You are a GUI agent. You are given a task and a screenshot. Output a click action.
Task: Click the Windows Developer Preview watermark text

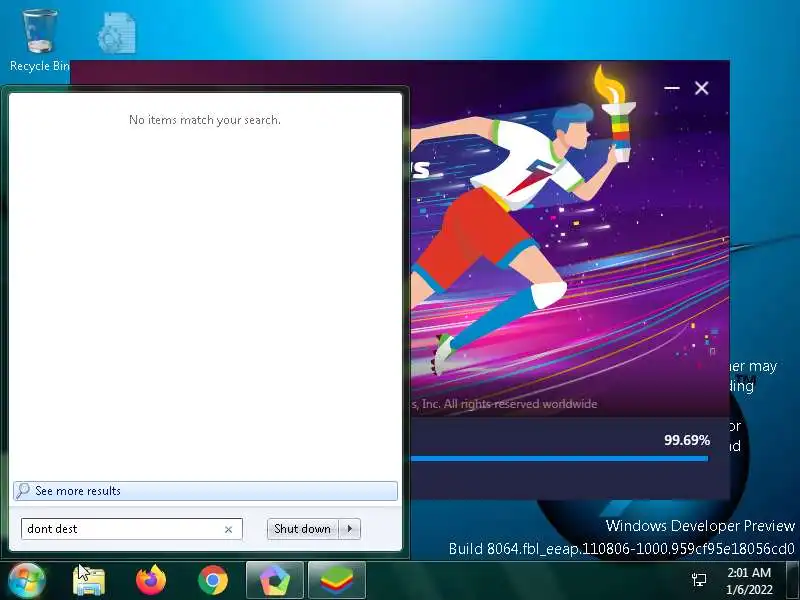(700, 526)
